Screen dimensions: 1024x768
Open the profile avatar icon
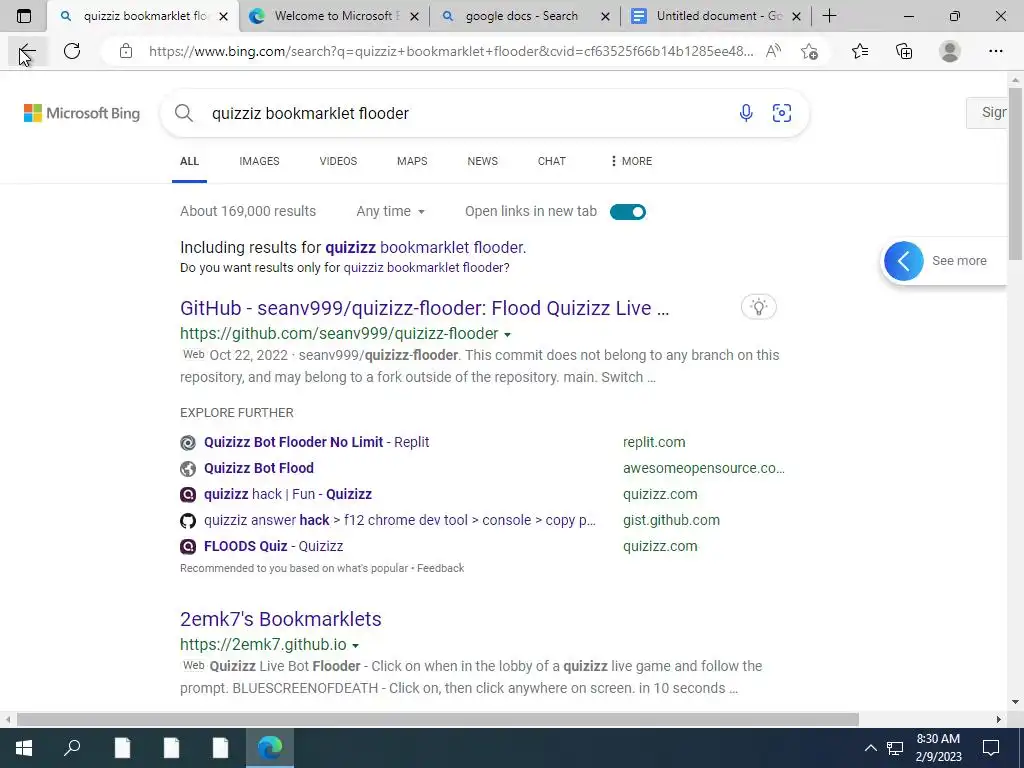pos(950,51)
